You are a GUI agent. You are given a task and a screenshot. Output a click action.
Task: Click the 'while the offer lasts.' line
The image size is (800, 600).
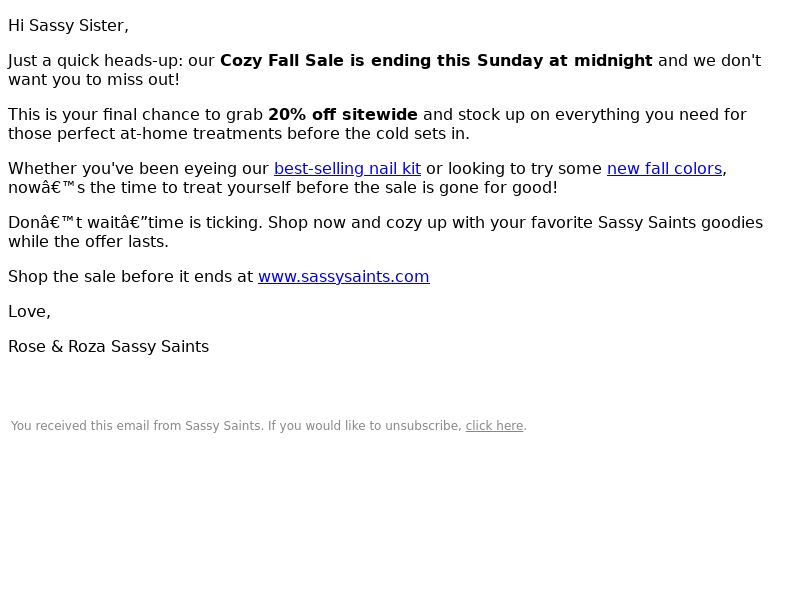tap(88, 242)
